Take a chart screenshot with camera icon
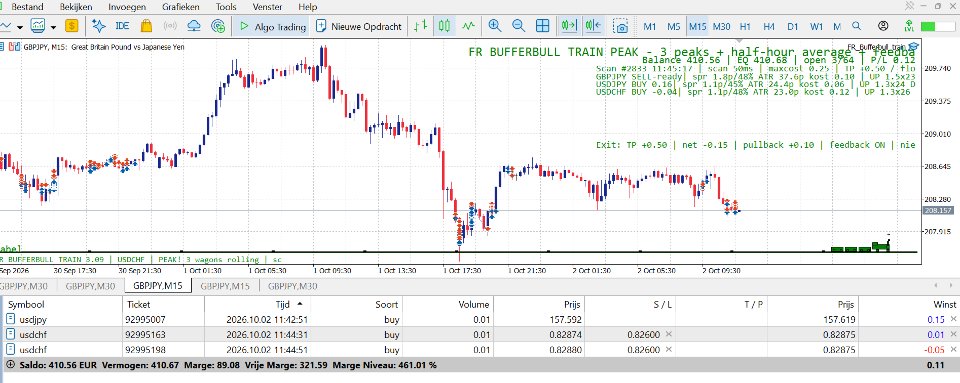Image resolution: width=960 pixels, height=383 pixels. tap(621, 27)
